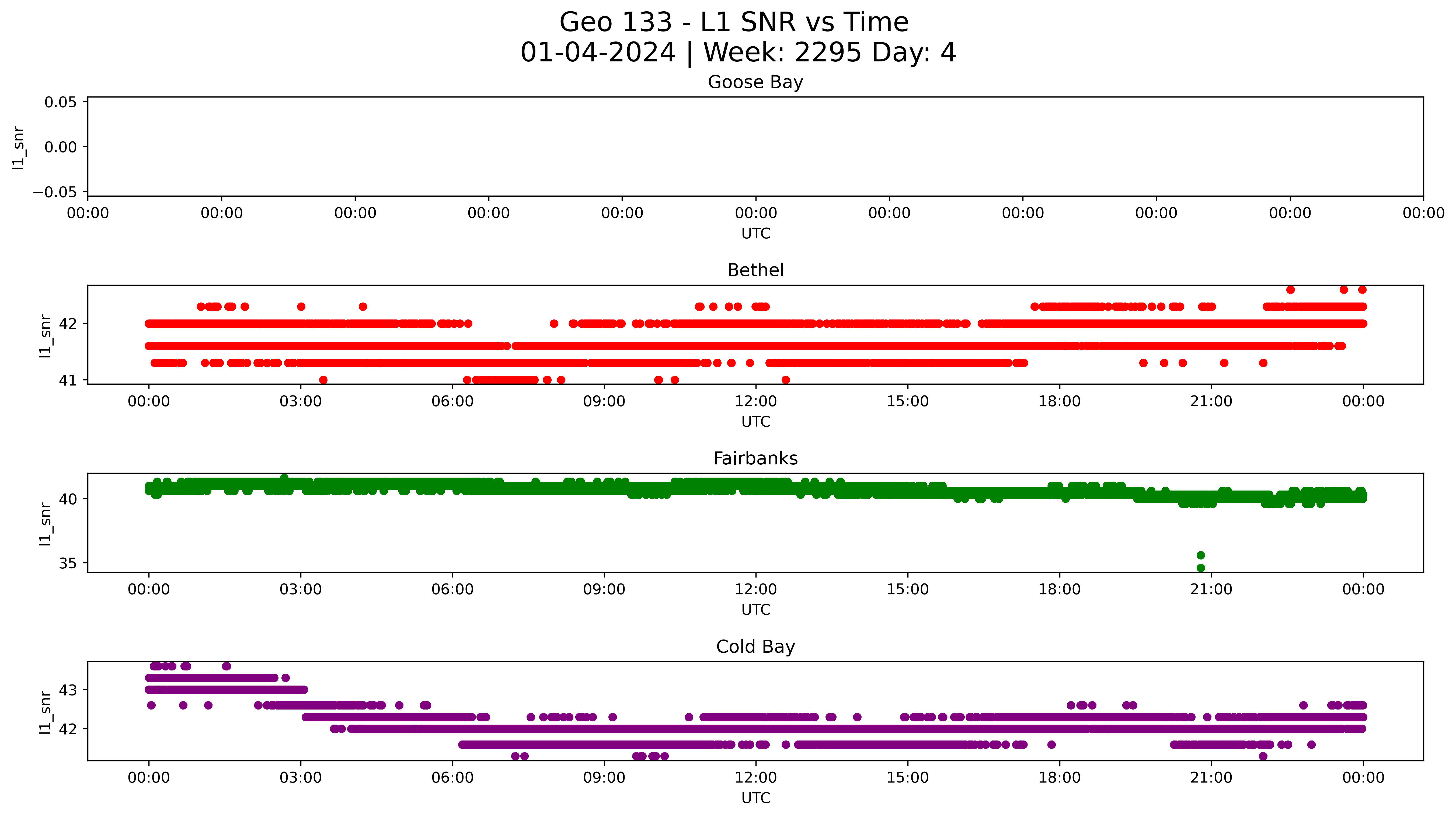Click the '03:00' x-tick under Fairbanks plot
Image resolution: width=1456 pixels, height=817 pixels.
301,590
